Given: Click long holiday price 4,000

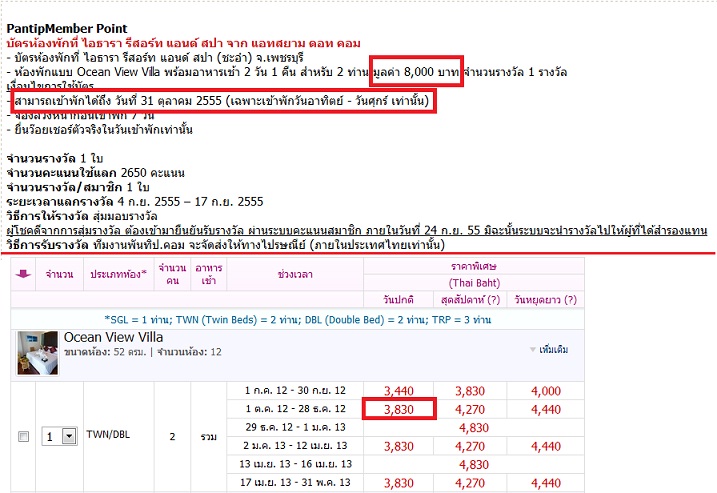Looking at the screenshot, I should click(x=546, y=391).
